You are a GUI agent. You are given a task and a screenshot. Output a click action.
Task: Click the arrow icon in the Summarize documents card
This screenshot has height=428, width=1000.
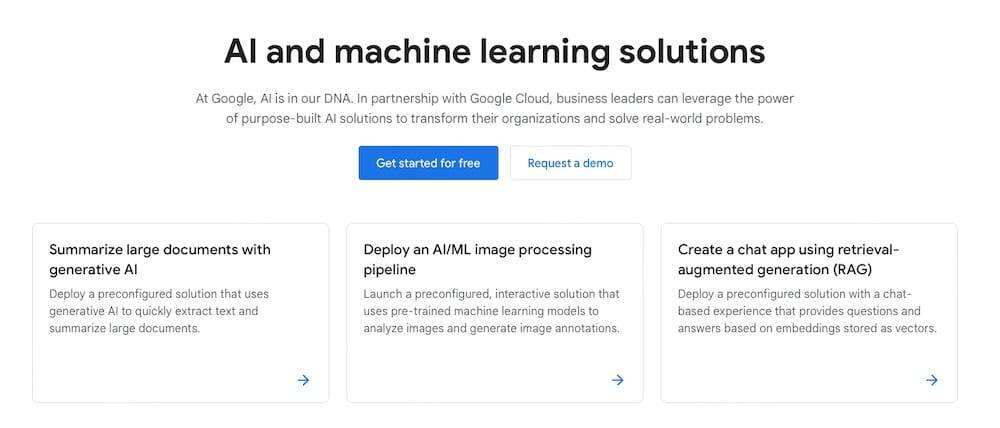(x=303, y=380)
